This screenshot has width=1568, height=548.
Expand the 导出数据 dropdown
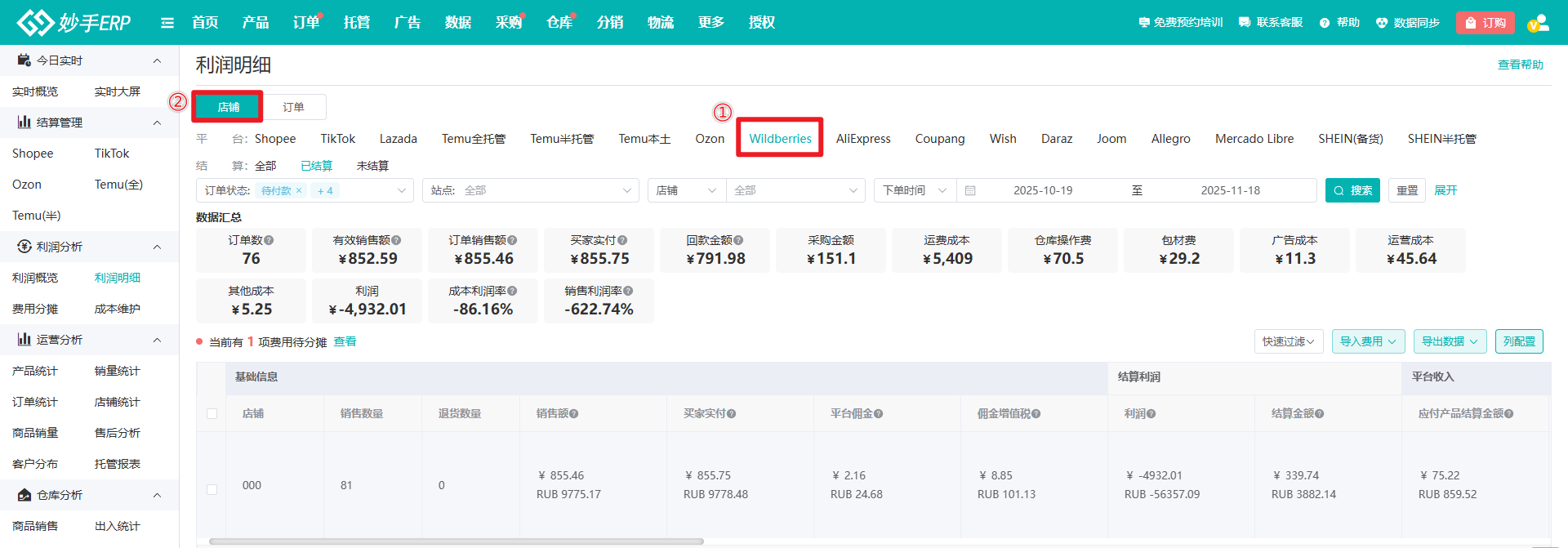[1450, 341]
